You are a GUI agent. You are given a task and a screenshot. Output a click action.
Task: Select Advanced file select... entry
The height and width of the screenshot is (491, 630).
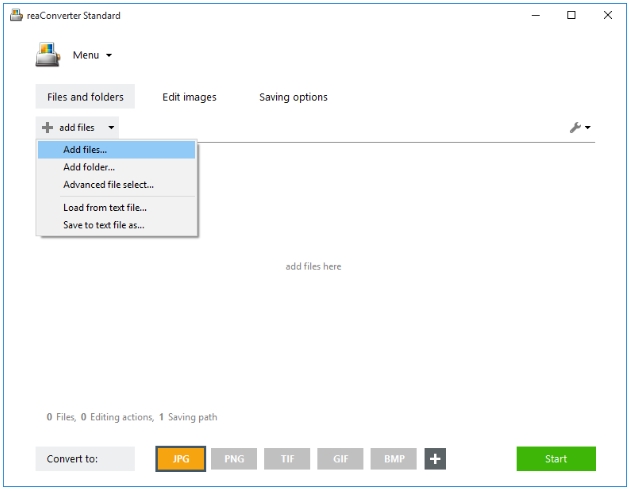[x=117, y=185]
